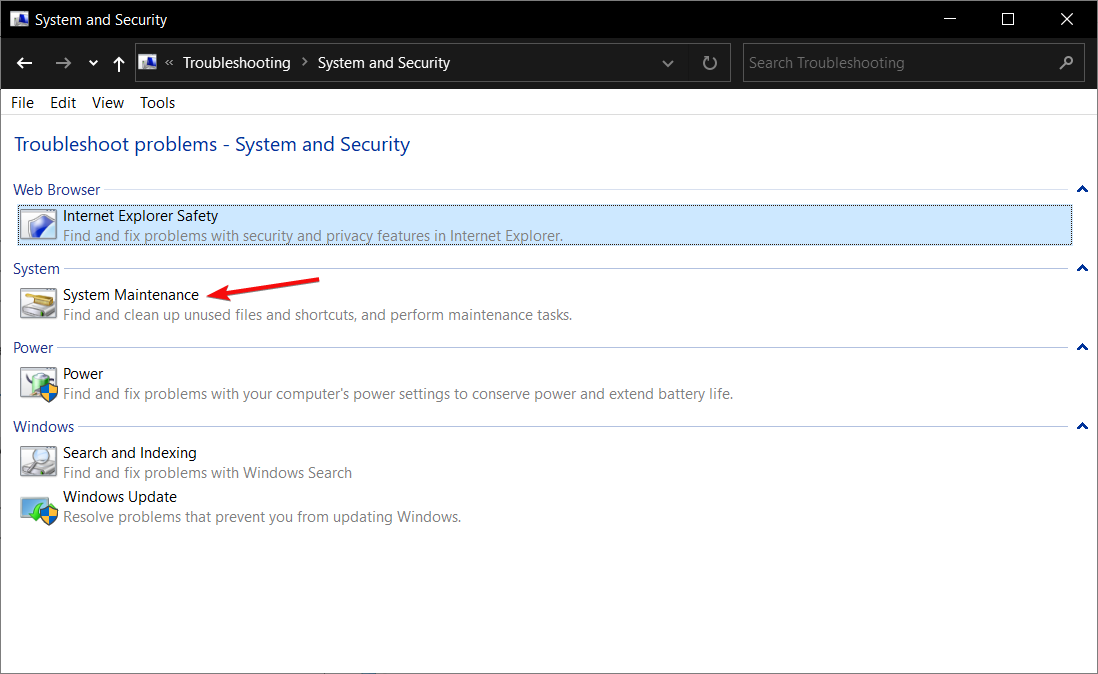
Task: Click the Power troubleshooter icon
Action: pos(38,383)
